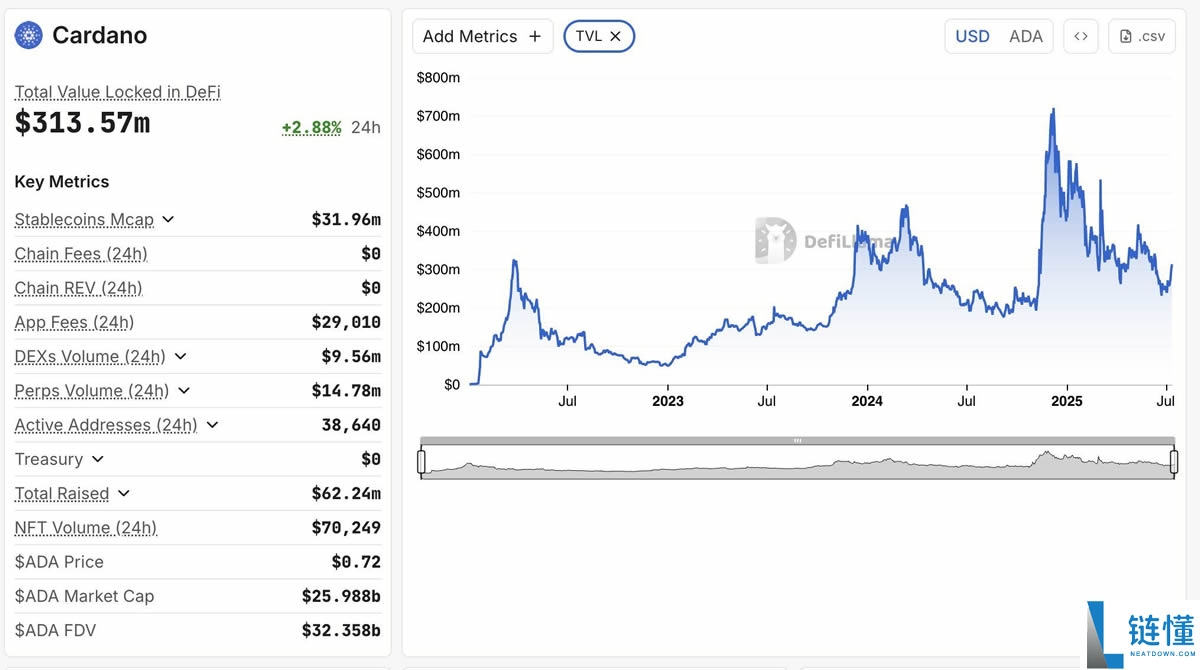Click the Active Addresses (24h) label
Screen dimensions: 1200x670
coord(105,425)
